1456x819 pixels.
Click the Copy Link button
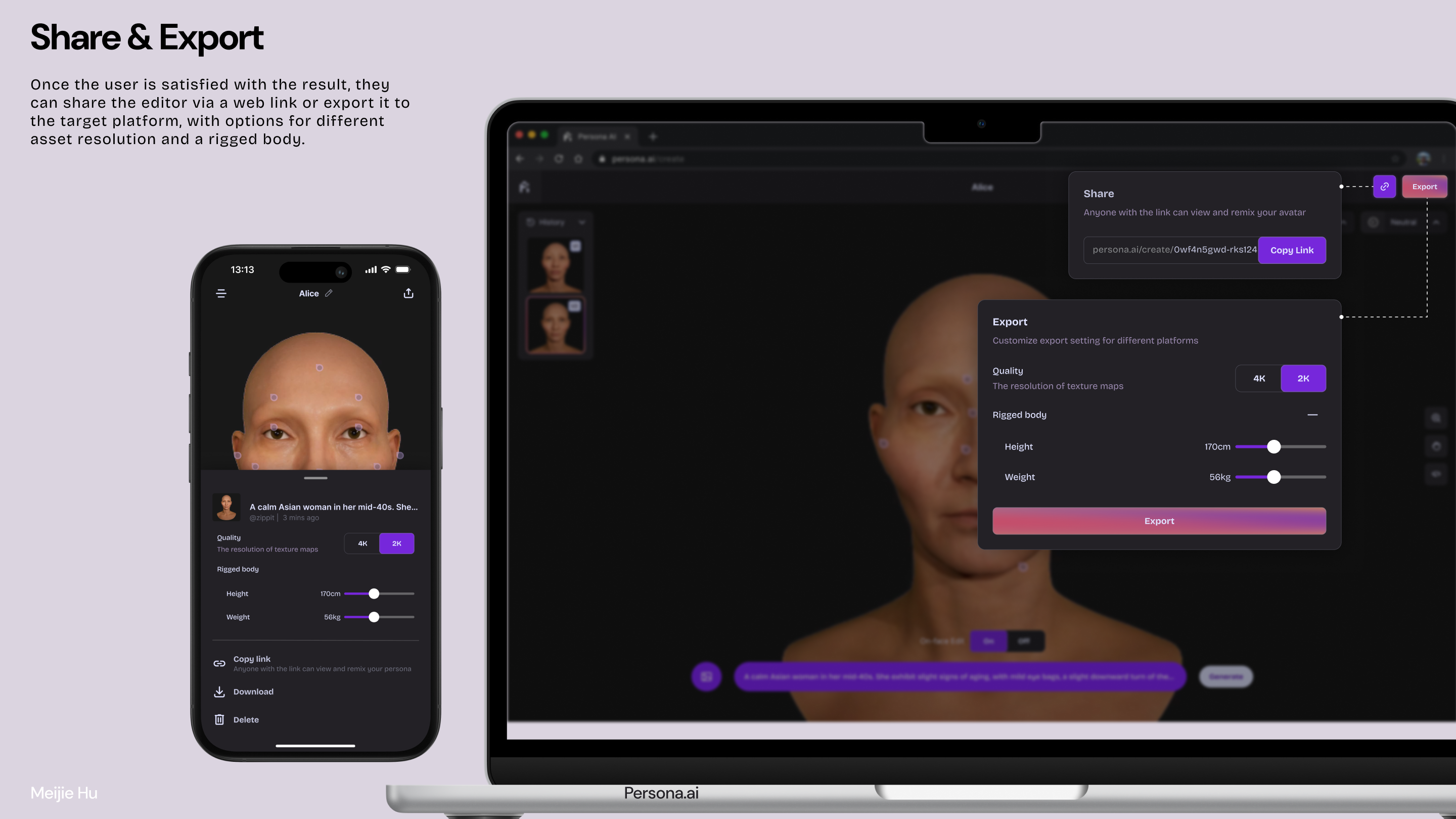[1292, 250]
